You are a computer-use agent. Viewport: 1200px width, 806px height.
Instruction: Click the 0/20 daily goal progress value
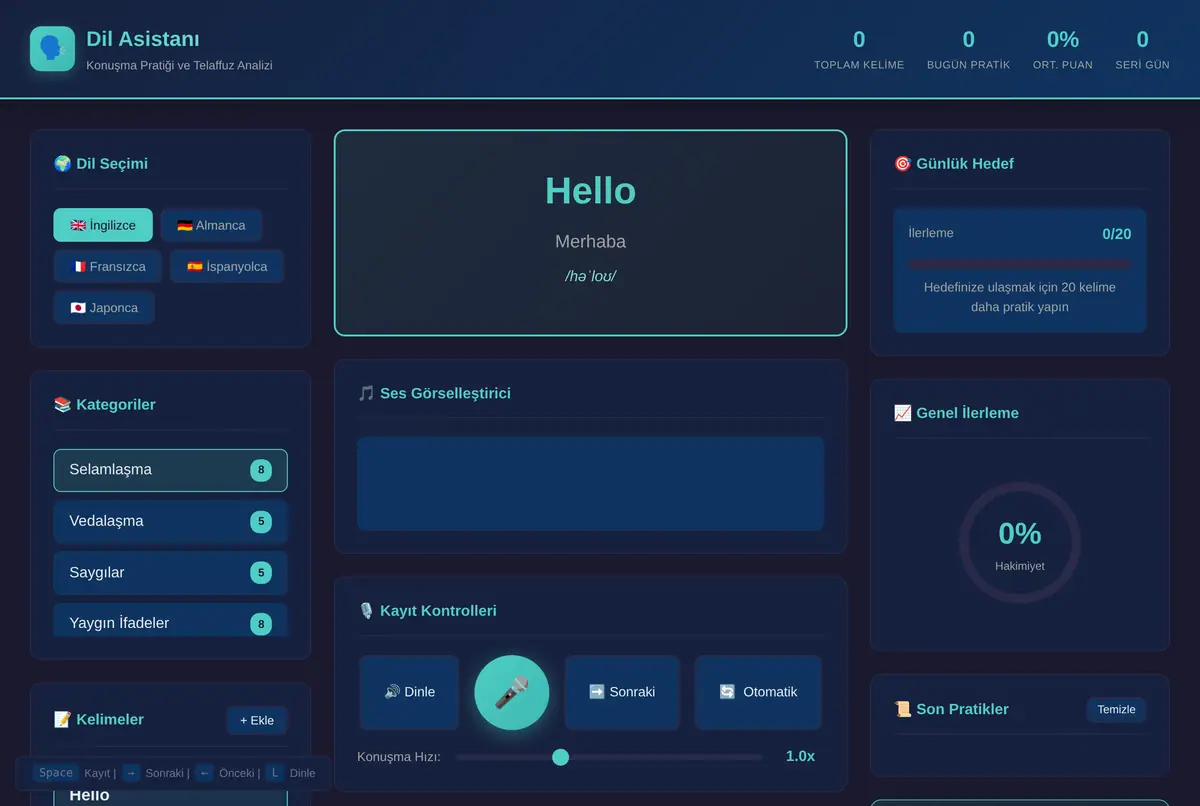[x=1117, y=234]
